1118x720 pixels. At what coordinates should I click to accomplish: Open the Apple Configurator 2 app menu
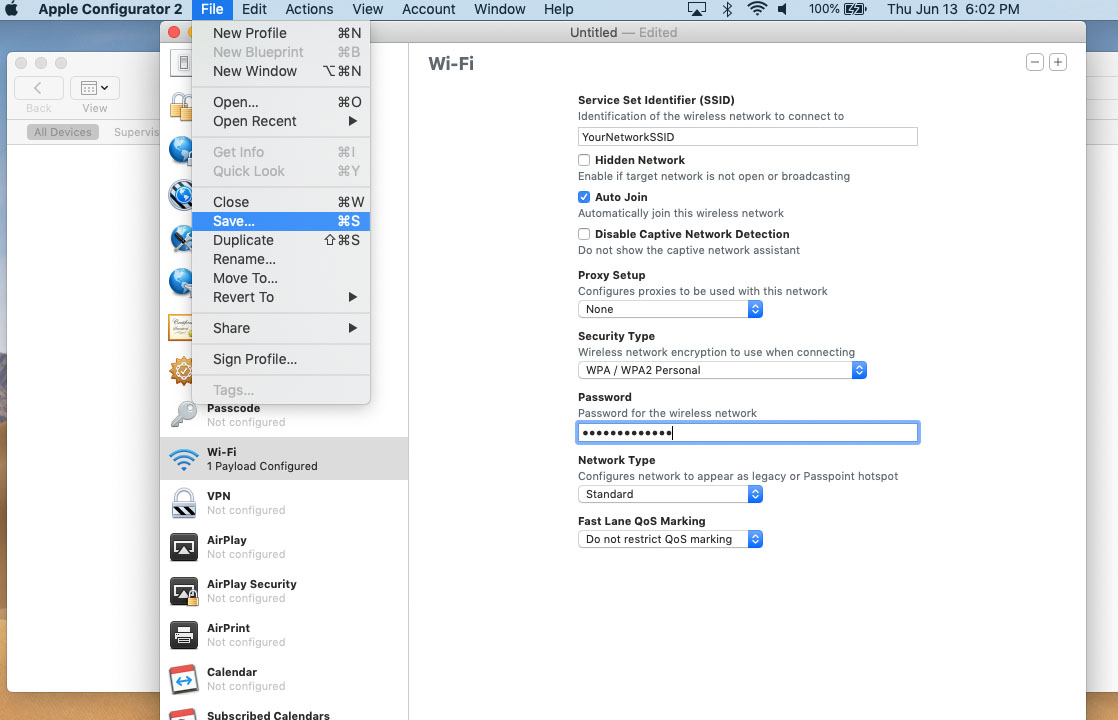[110, 9]
